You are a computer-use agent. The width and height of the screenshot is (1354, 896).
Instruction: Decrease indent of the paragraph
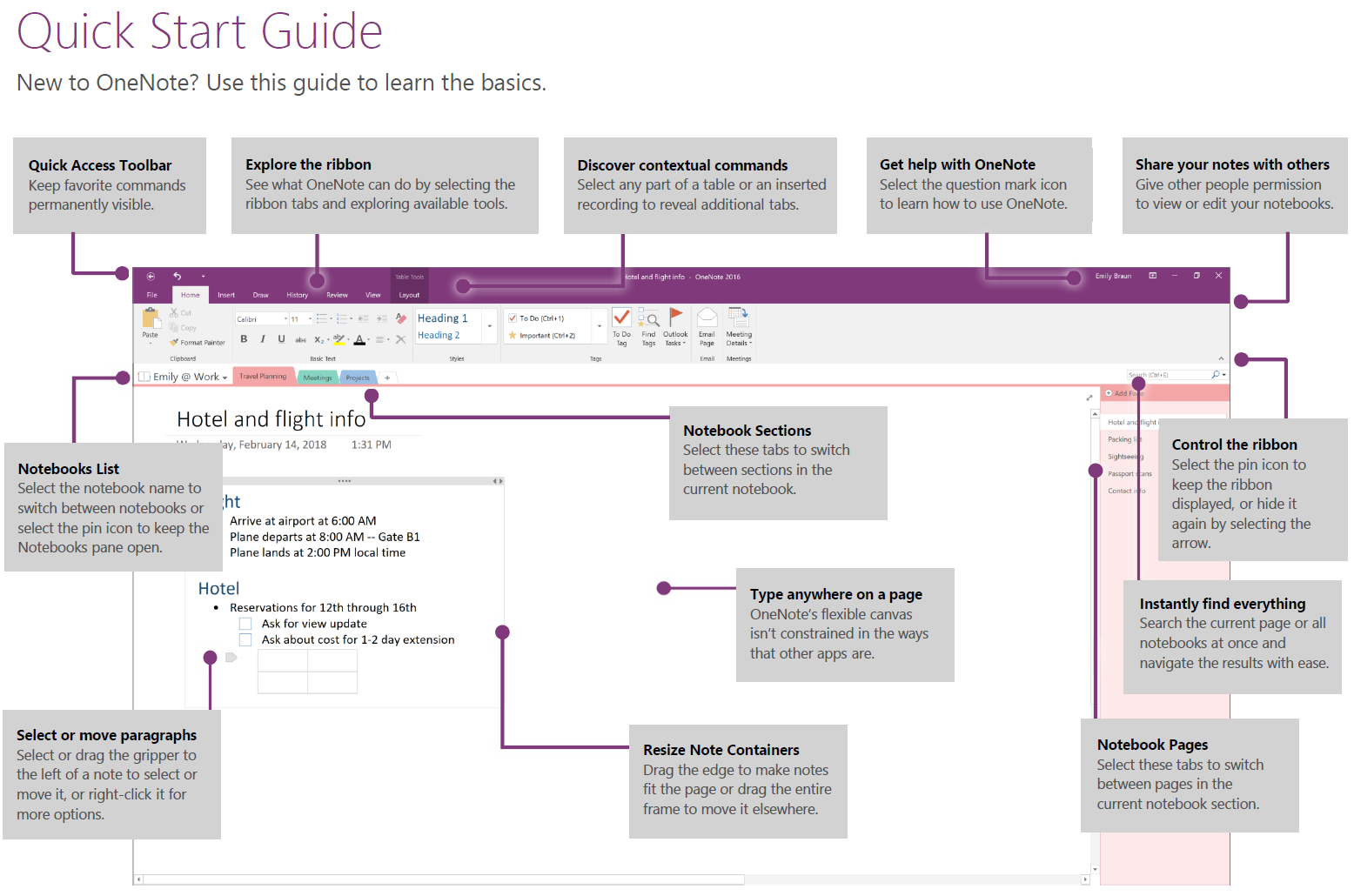click(x=363, y=319)
